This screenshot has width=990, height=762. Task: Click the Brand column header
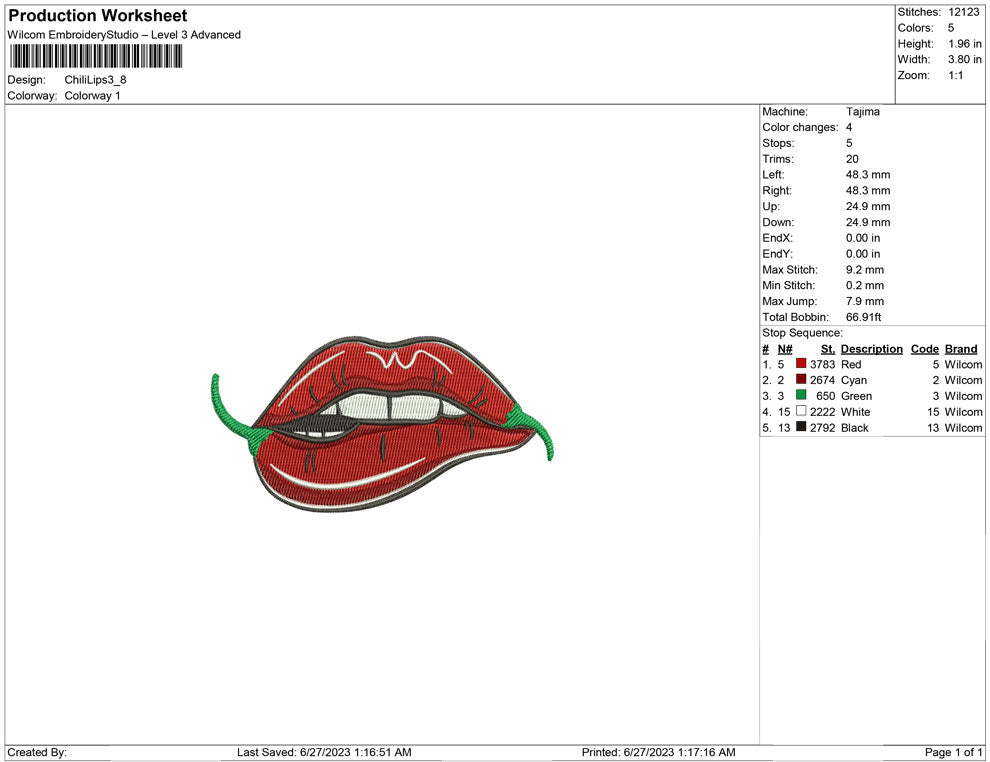[960, 348]
